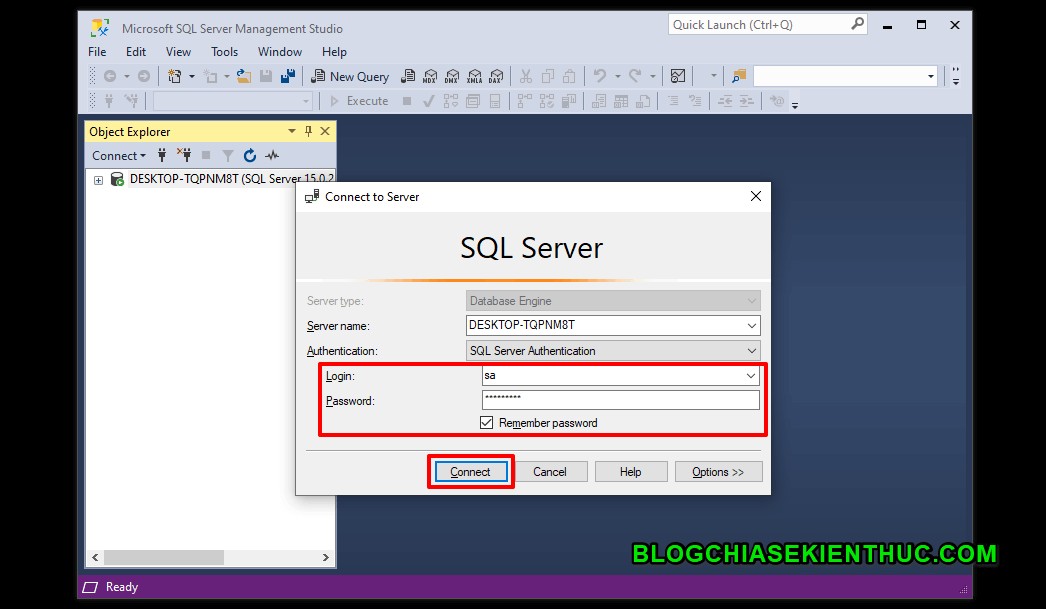Save the current file

click(264, 76)
